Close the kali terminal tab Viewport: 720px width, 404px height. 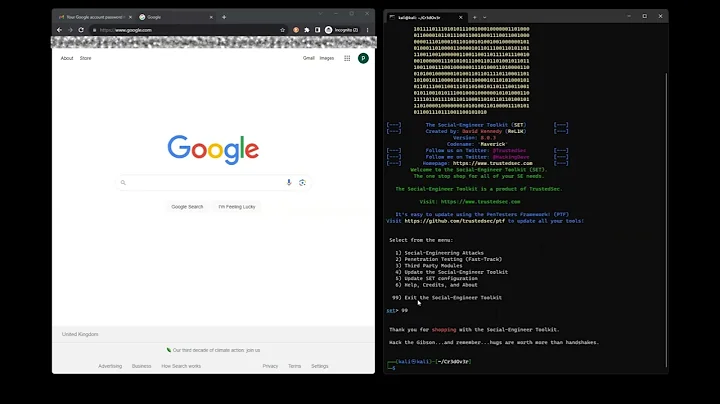pyautogui.click(x=461, y=17)
